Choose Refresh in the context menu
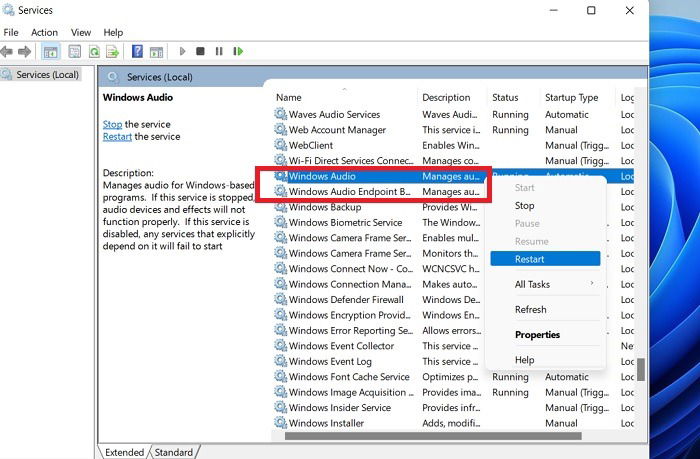Image resolution: width=700 pixels, height=459 pixels. click(545, 309)
